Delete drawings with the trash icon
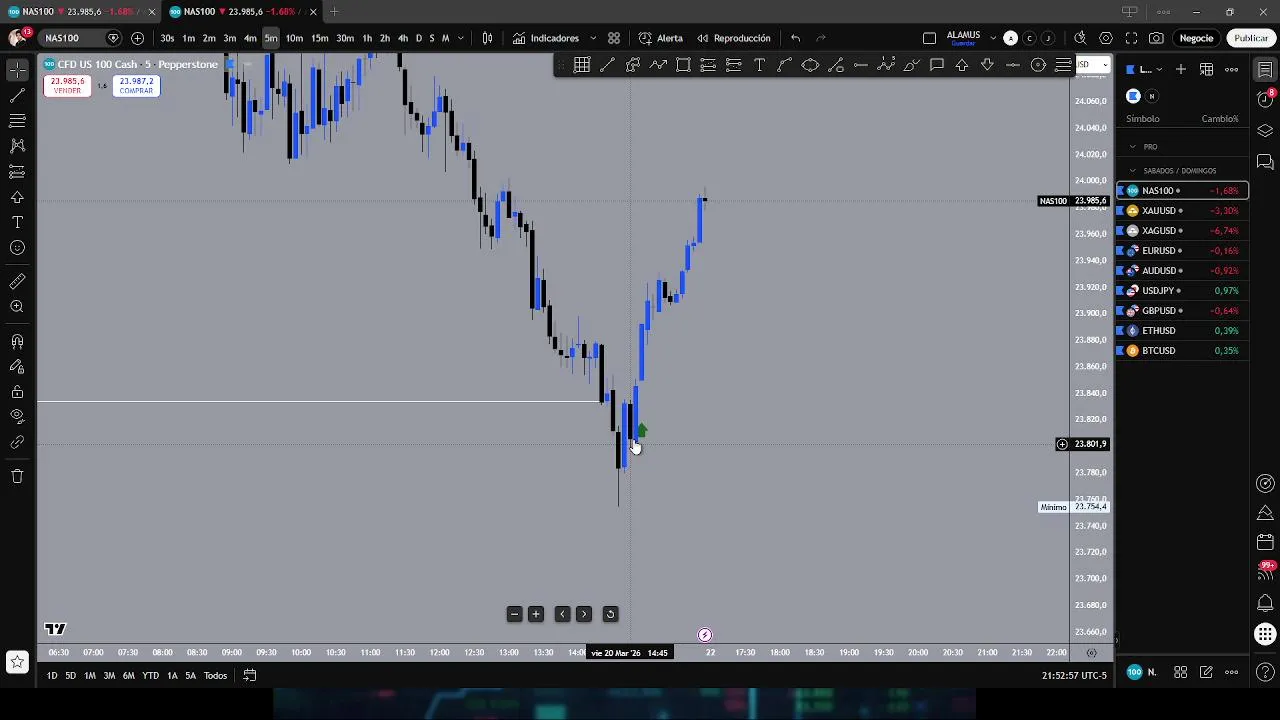The image size is (1280, 720). (17, 476)
